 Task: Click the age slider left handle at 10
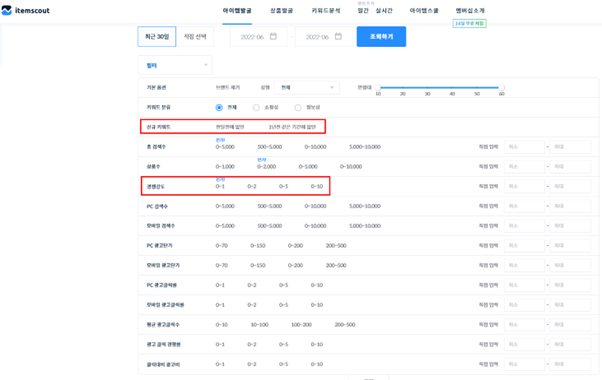coord(378,88)
